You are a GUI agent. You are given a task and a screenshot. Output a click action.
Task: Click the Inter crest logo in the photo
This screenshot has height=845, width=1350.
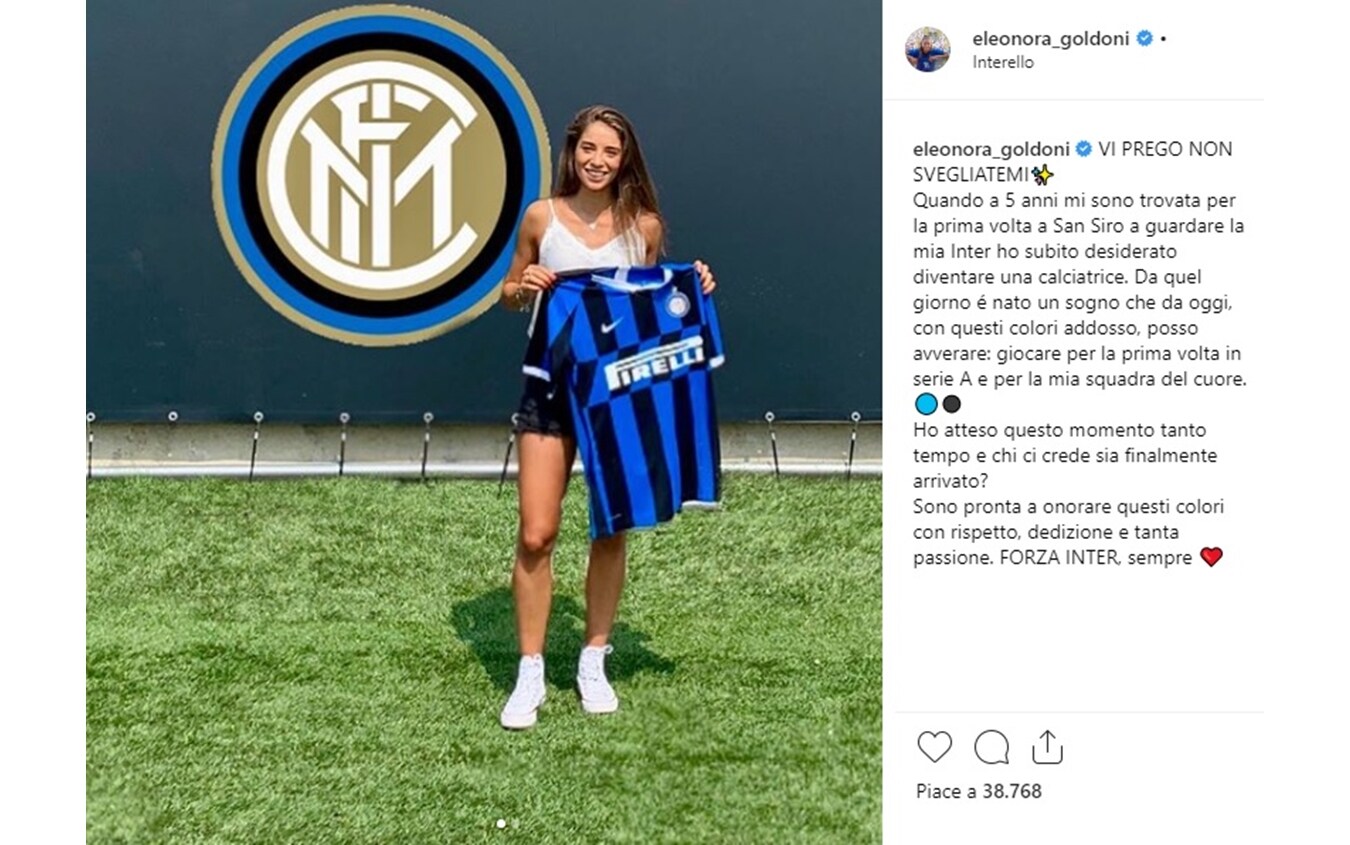381,174
